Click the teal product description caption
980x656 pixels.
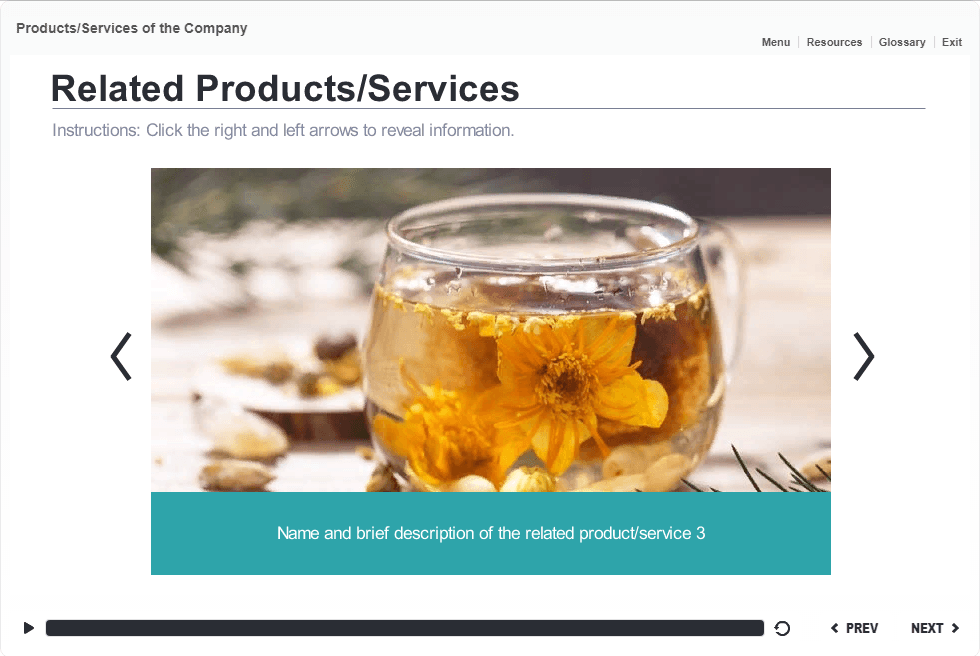point(491,533)
